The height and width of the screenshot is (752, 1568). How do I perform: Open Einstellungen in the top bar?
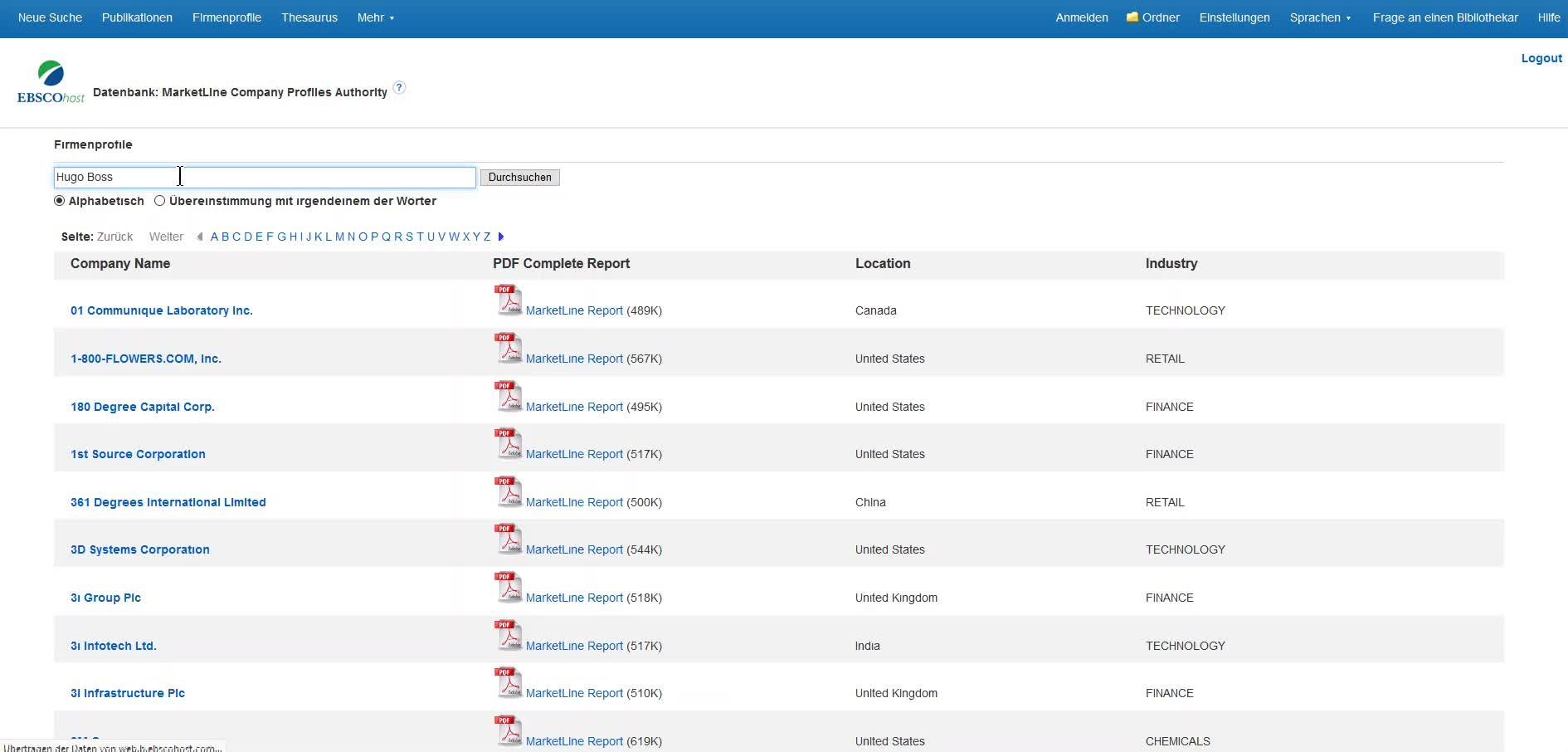1234,17
